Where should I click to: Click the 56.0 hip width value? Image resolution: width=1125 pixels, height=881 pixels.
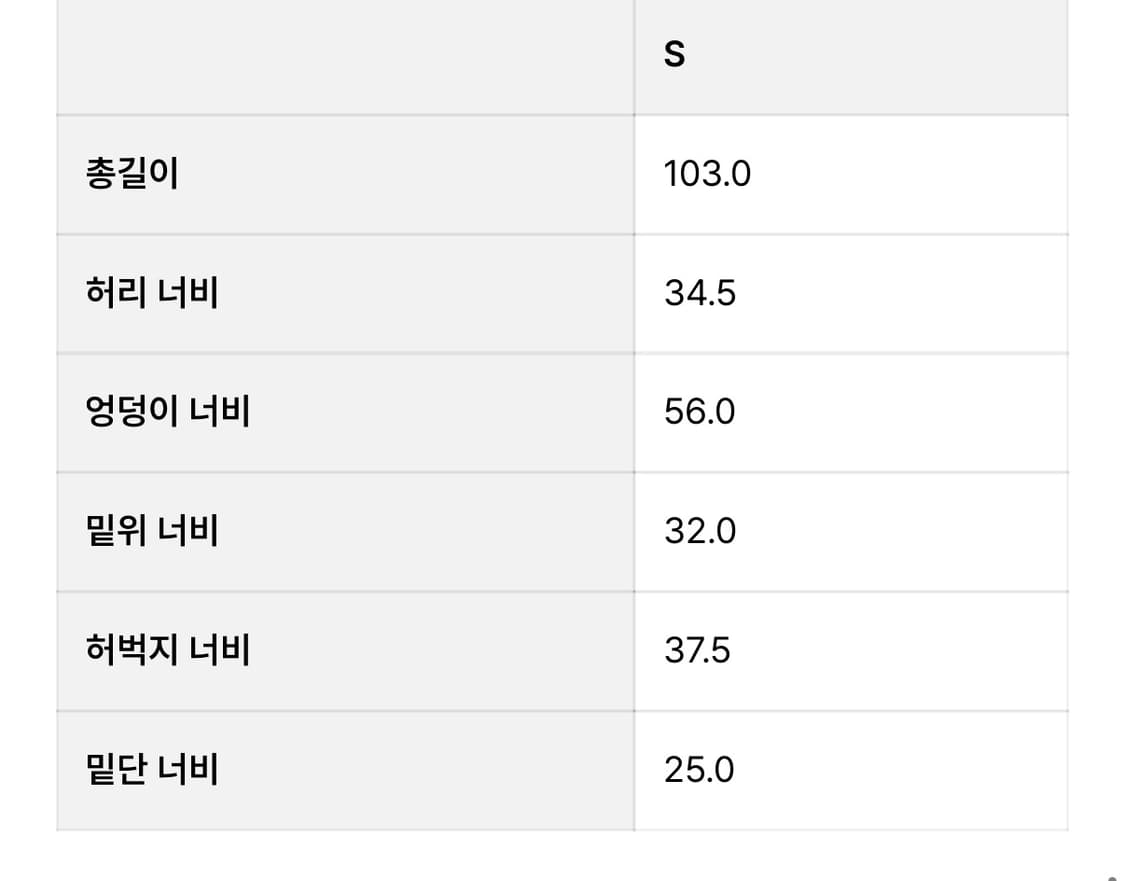pos(700,412)
